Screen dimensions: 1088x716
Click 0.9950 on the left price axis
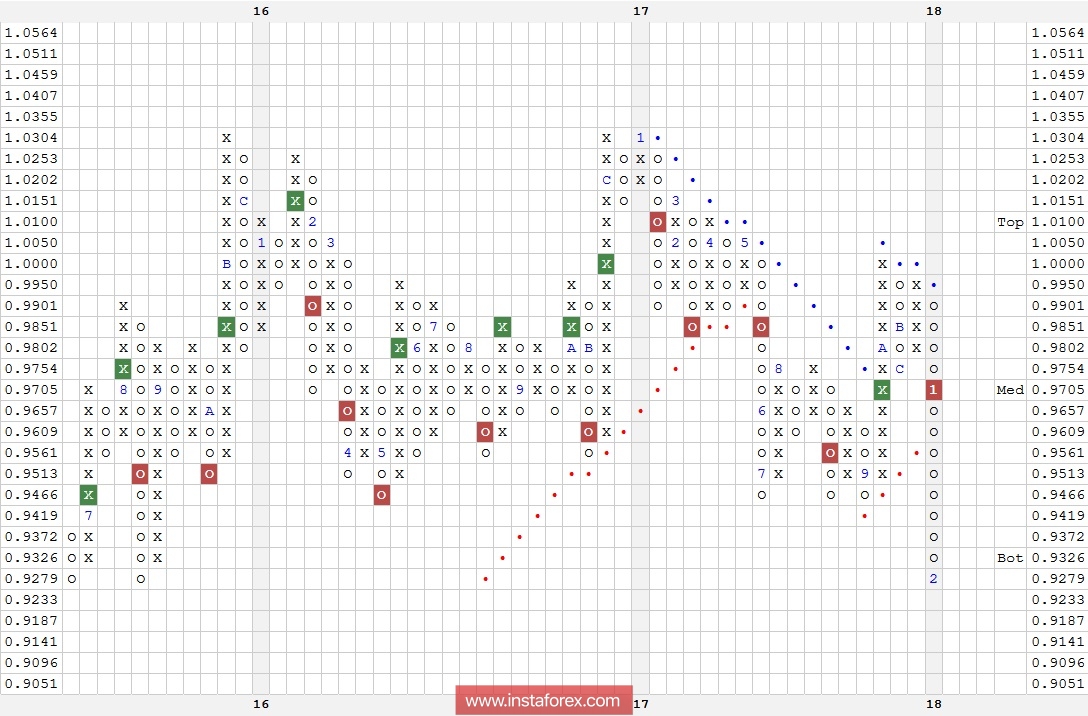(31, 284)
